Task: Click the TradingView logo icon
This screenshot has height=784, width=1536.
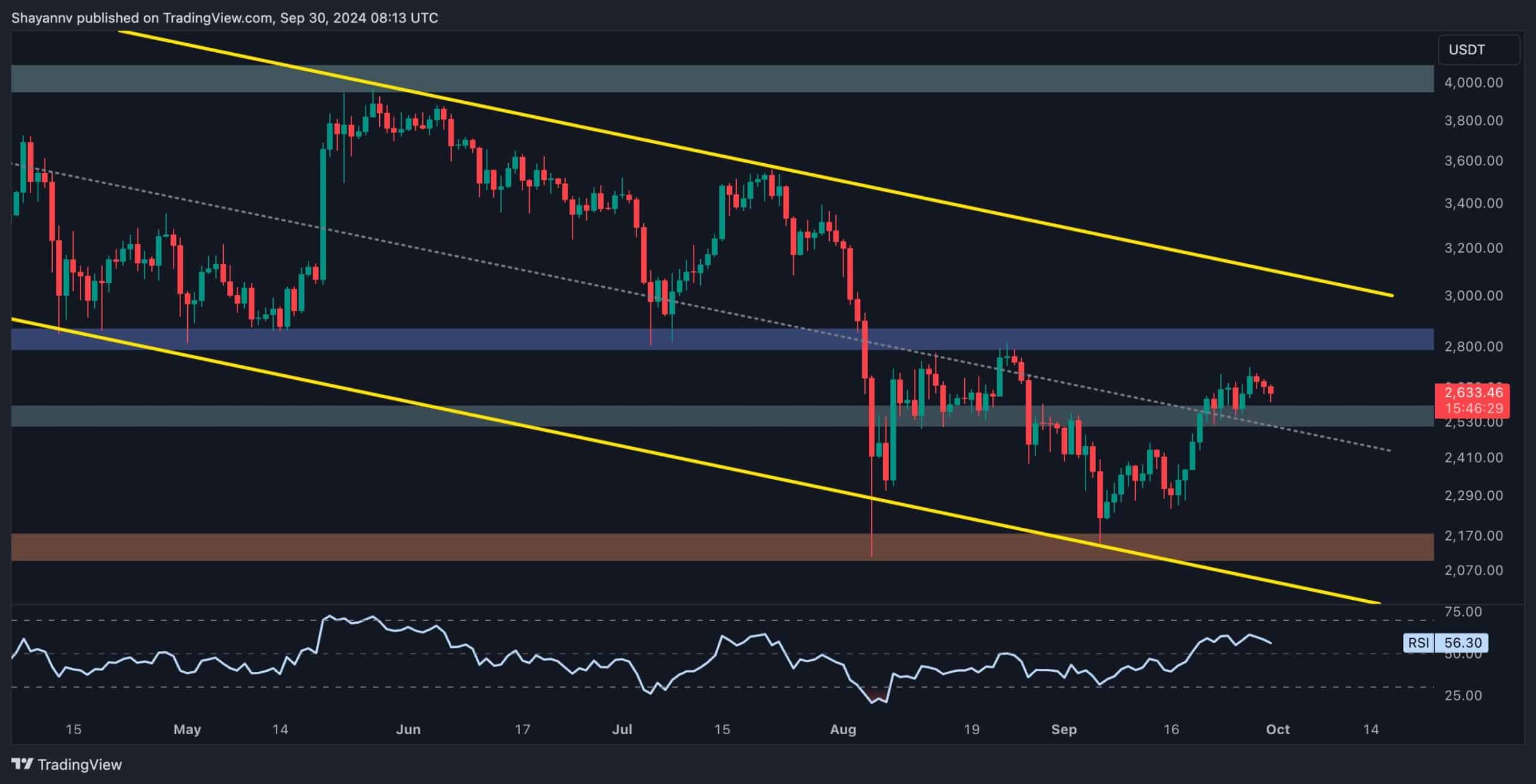Action: pos(23,764)
